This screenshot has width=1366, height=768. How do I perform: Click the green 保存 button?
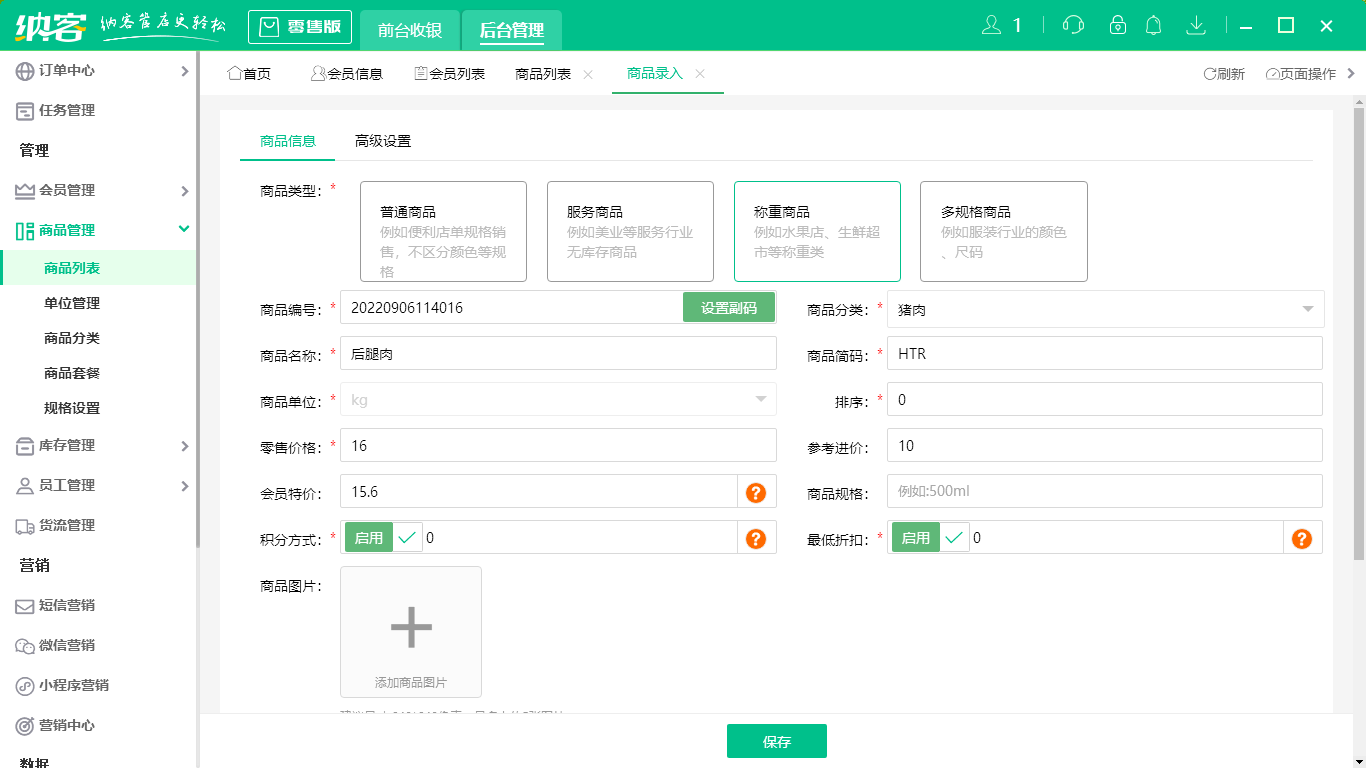tap(776, 741)
